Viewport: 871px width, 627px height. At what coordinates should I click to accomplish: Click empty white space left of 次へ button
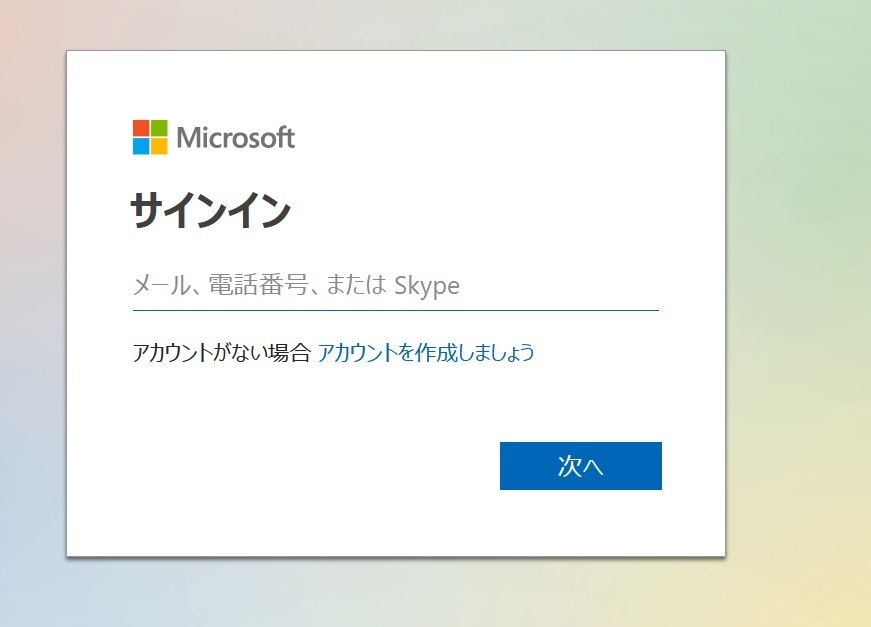tap(300, 466)
